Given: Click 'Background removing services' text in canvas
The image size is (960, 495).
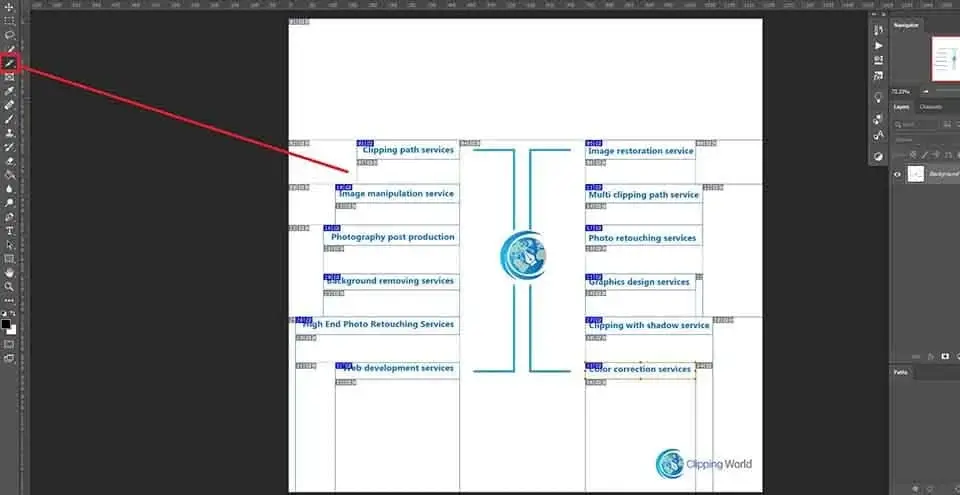Looking at the screenshot, I should 390,281.
